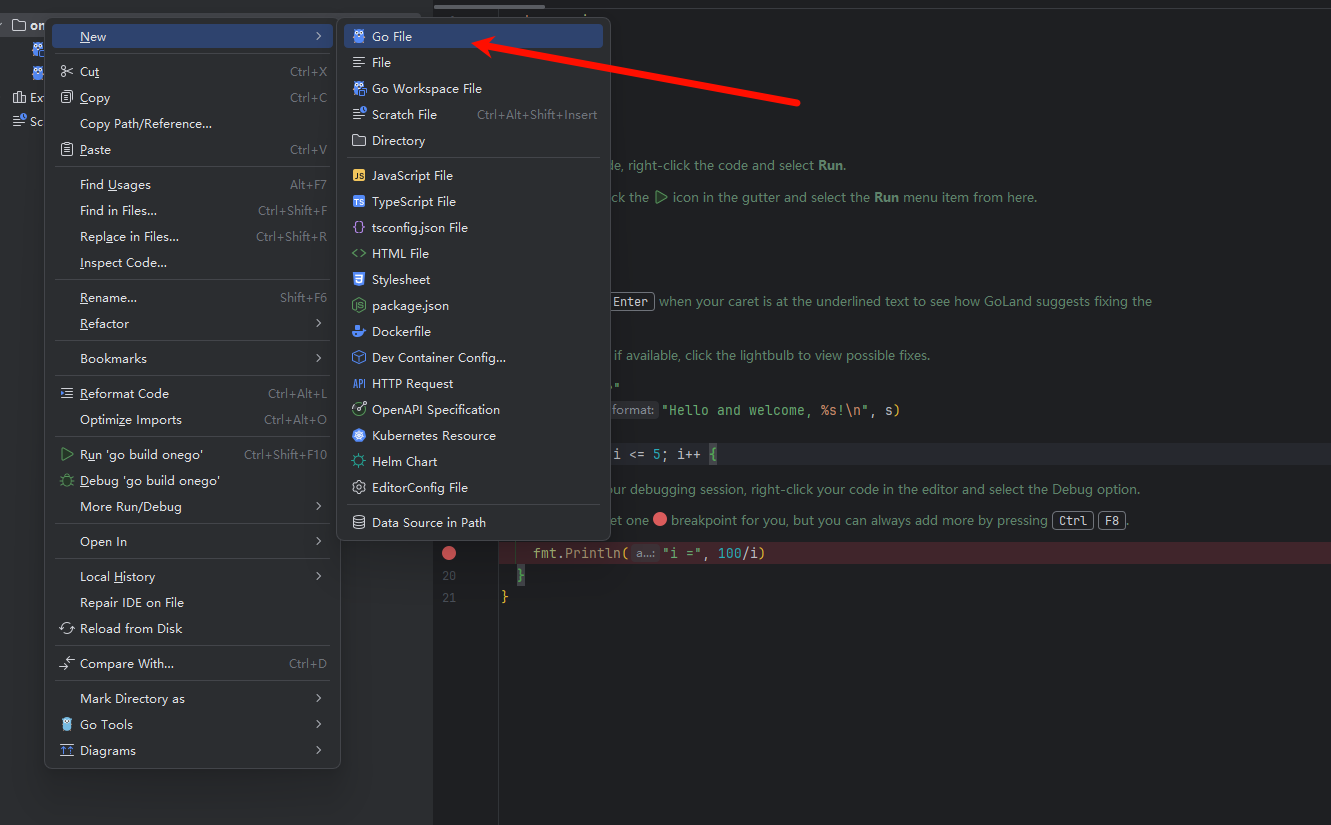1331x825 pixels.
Task: Select Run 'go build onego' option
Action: [x=141, y=454]
